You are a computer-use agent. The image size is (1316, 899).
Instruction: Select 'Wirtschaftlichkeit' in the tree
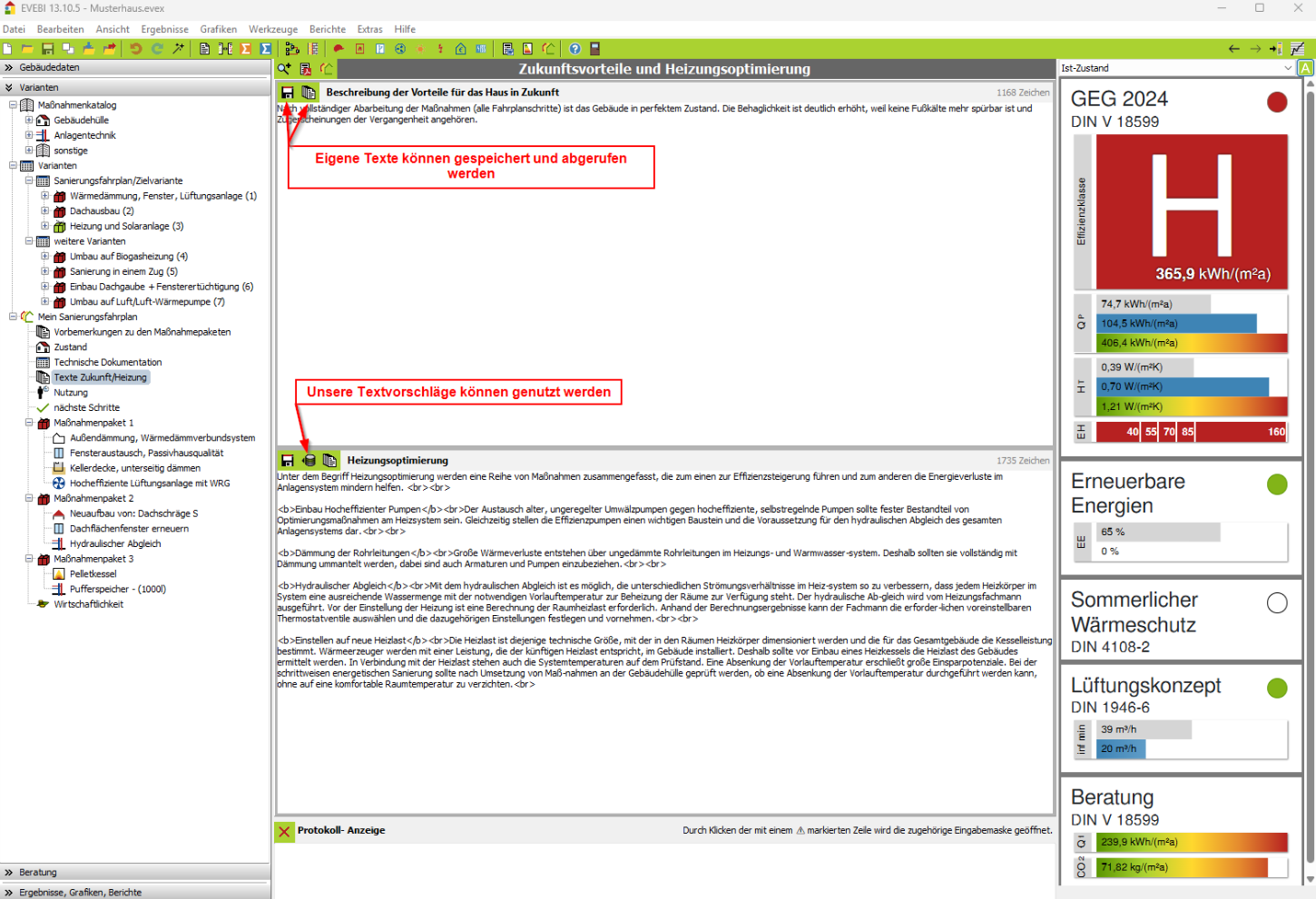point(88,604)
